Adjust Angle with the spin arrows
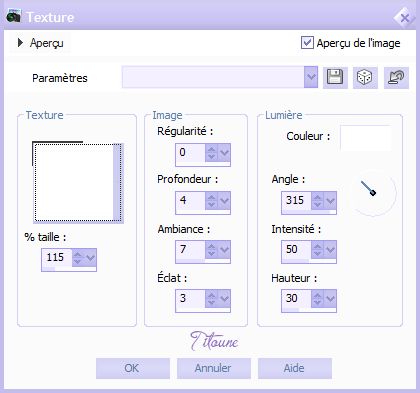 point(317,201)
